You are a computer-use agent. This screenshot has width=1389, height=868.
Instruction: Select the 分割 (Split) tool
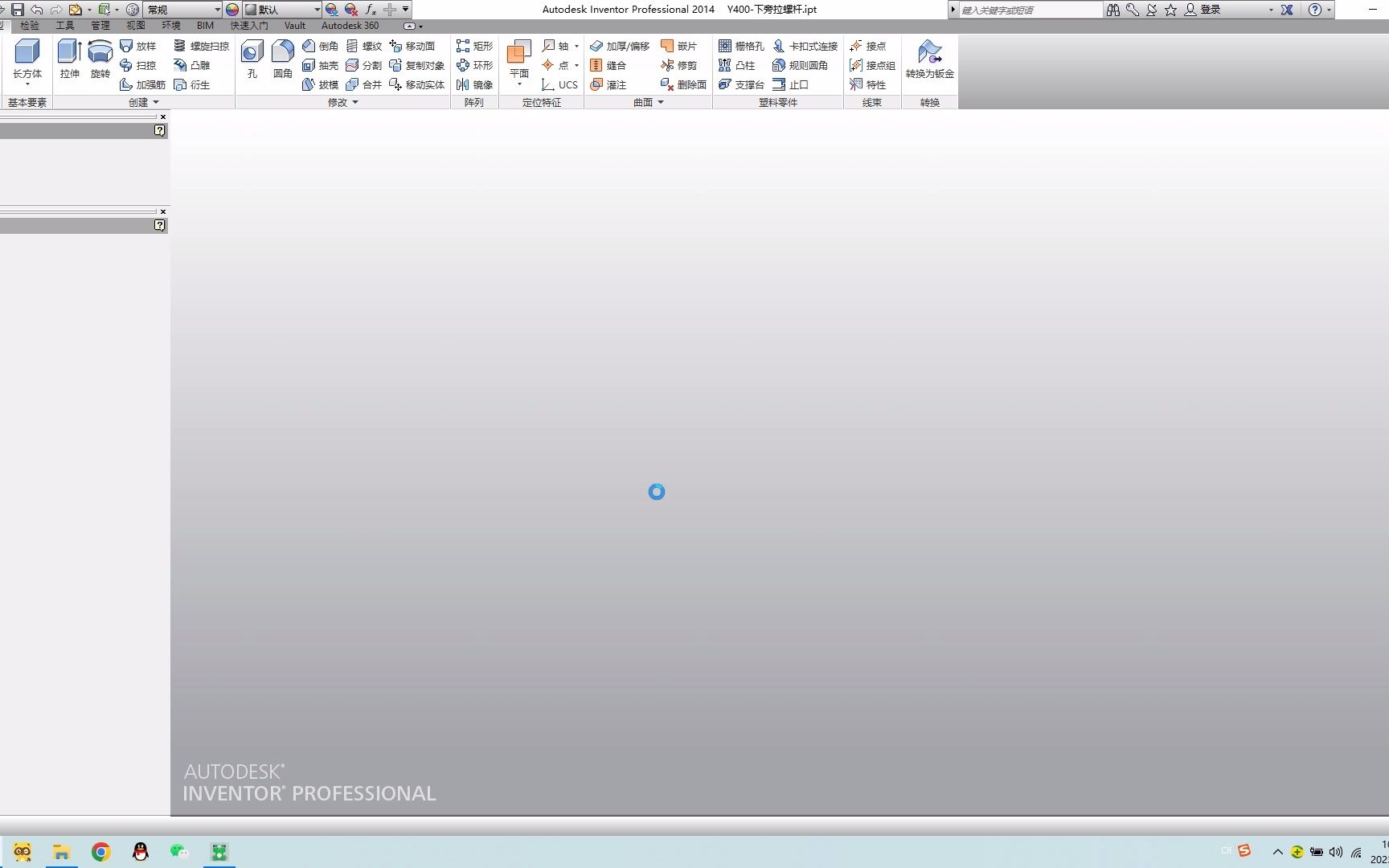coord(363,65)
